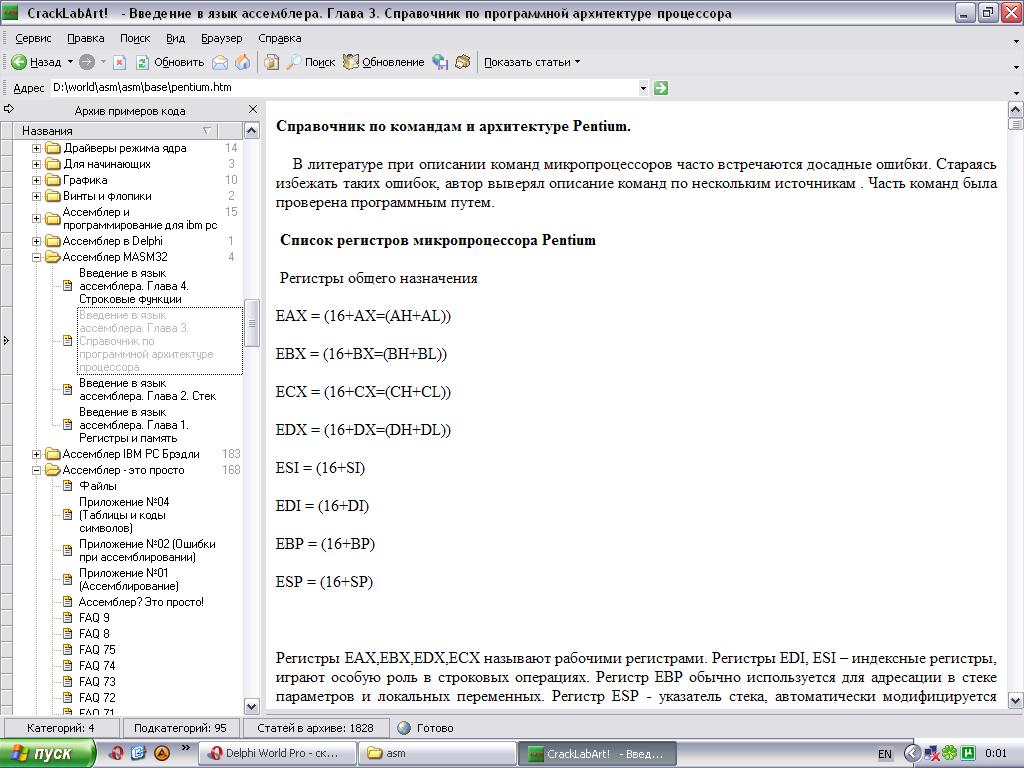
Task: Expand the Винты и флопики folder
Action: [x=37, y=196]
